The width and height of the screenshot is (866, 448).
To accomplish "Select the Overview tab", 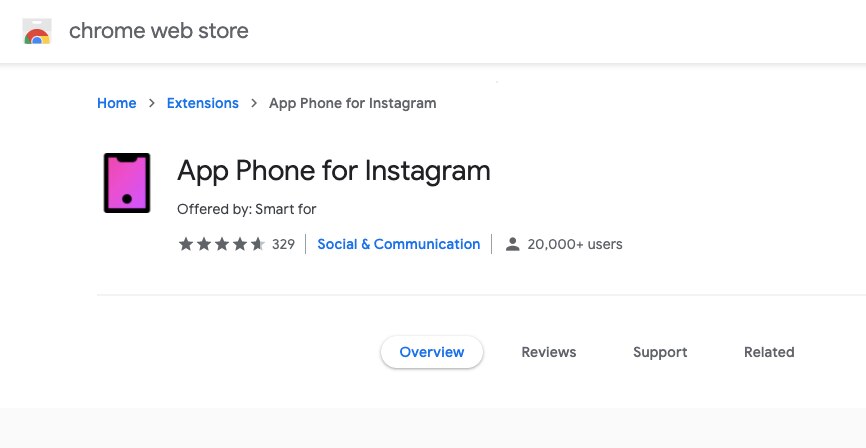I will pyautogui.click(x=432, y=352).
